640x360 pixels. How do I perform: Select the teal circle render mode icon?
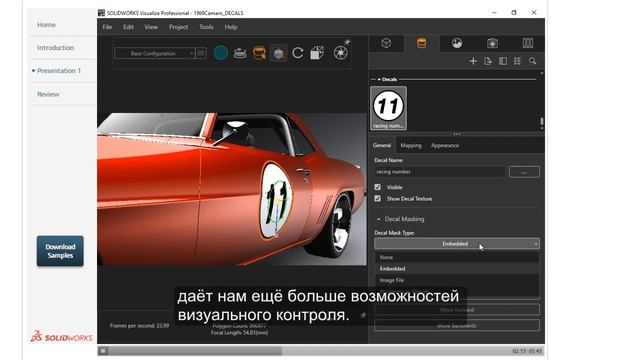(x=221, y=53)
